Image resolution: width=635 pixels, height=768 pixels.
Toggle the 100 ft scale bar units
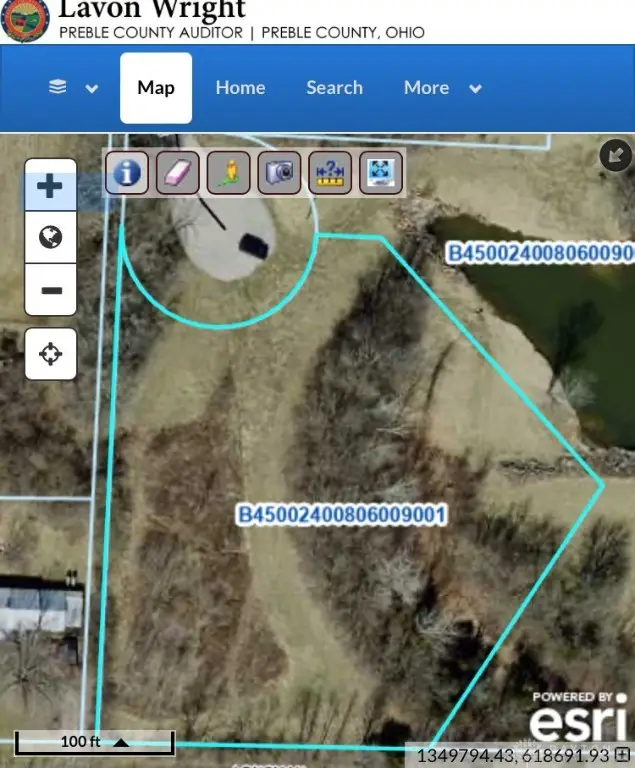pyautogui.click(x=95, y=742)
